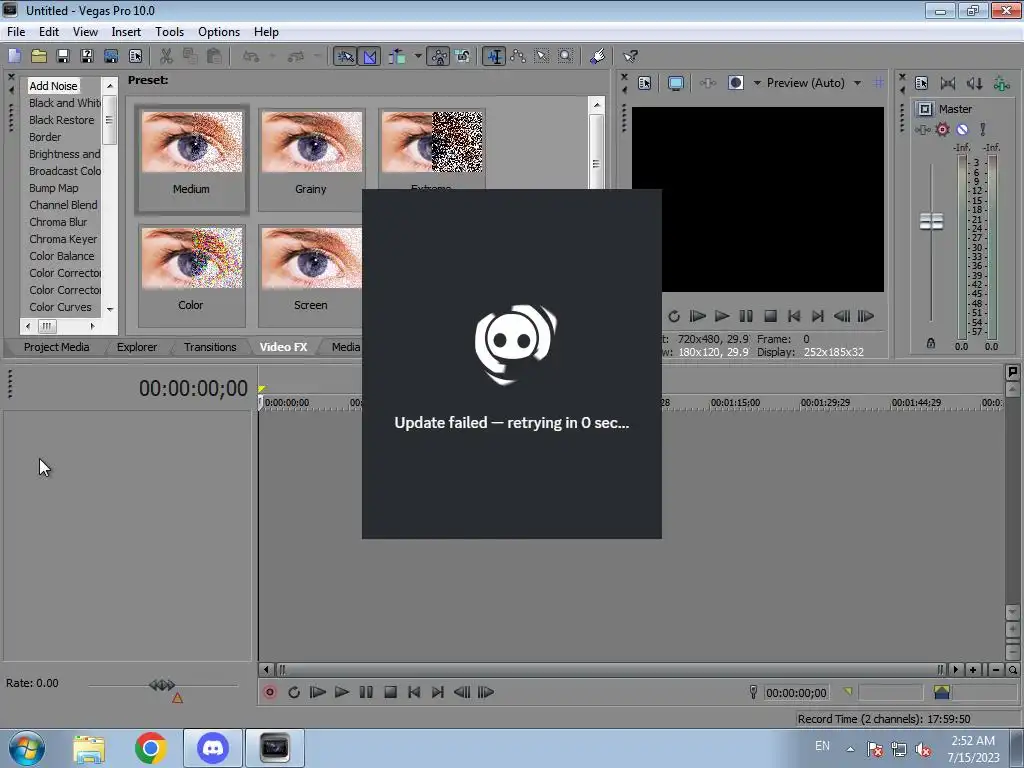This screenshot has width=1024, height=768.
Task: Toggle Auto Ripple icon
Action: click(397, 56)
